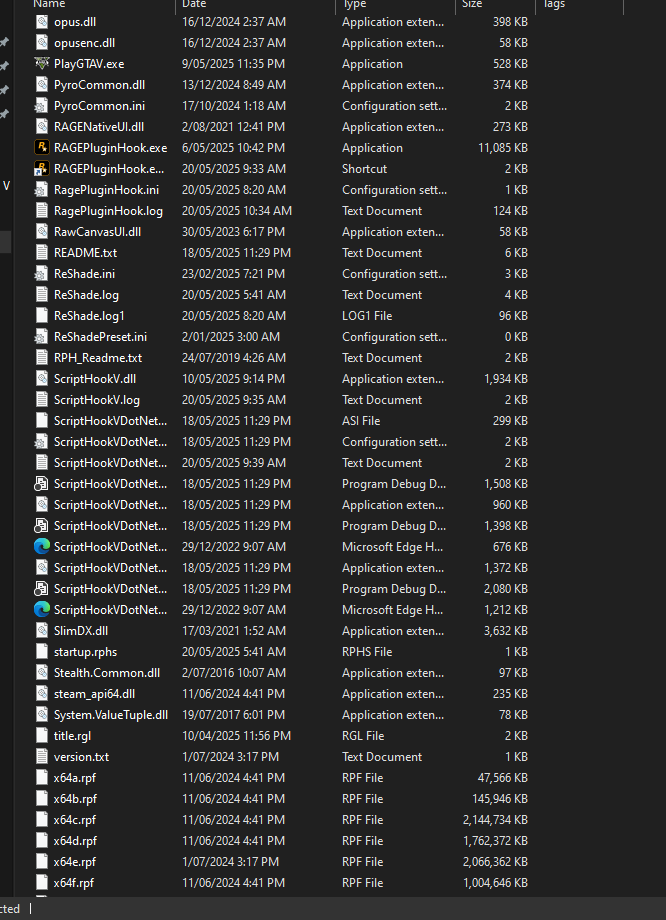Click the Shortcut type cell

(364, 169)
